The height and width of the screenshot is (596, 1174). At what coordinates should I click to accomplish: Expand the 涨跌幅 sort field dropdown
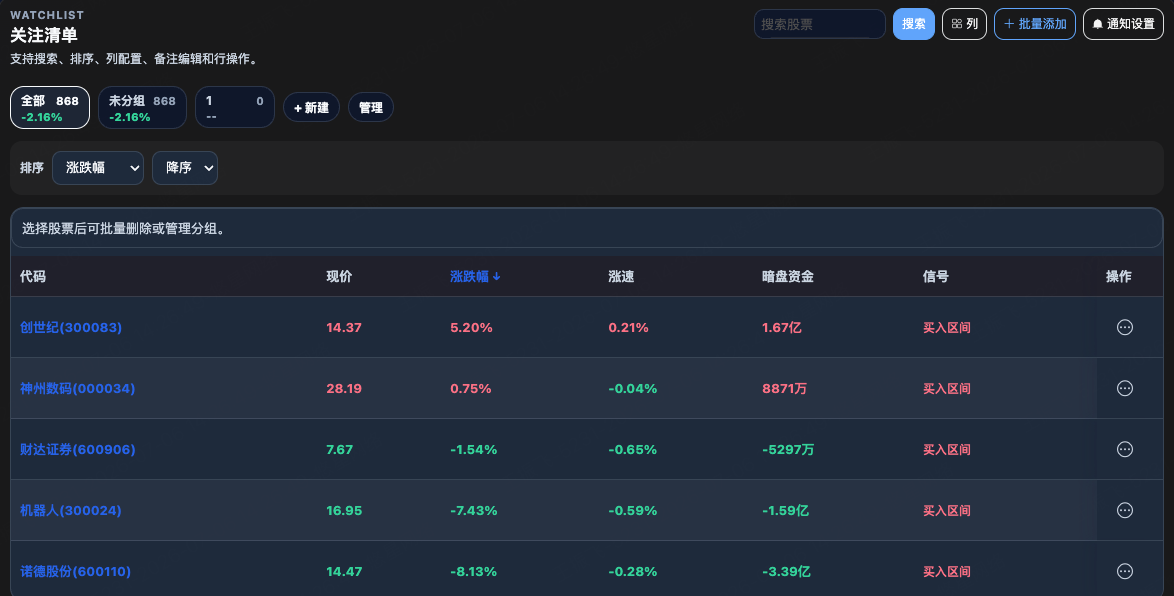98,168
